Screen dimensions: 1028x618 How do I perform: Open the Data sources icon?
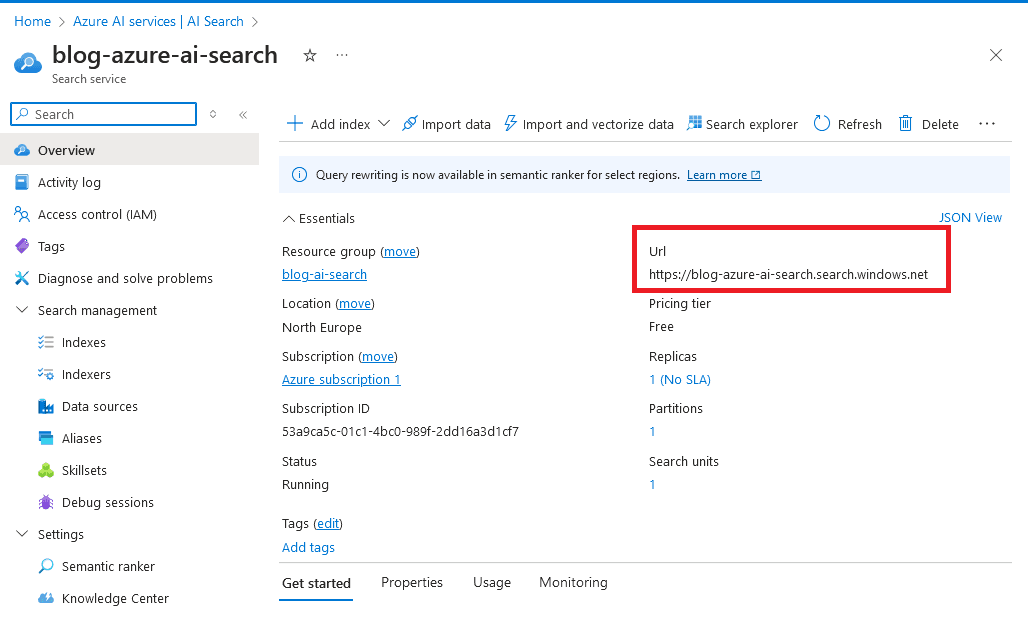click(x=46, y=406)
